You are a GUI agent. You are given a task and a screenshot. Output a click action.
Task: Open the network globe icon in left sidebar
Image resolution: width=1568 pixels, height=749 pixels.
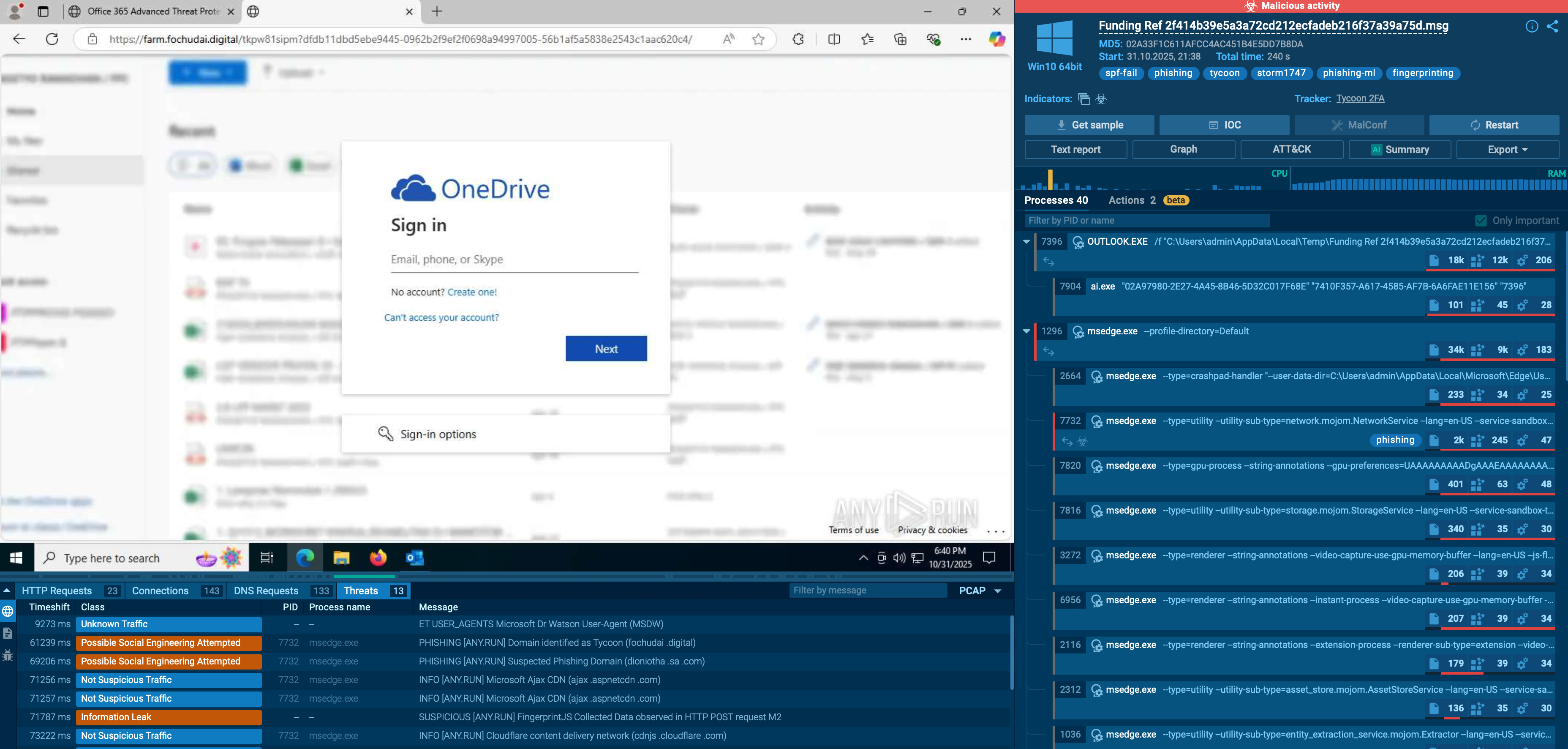coord(8,611)
